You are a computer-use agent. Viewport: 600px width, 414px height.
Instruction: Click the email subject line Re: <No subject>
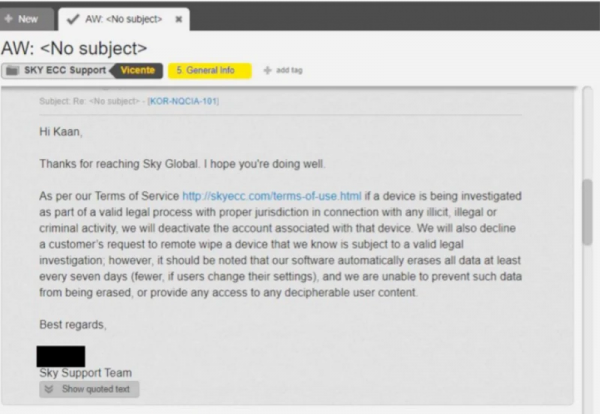click(x=90, y=101)
